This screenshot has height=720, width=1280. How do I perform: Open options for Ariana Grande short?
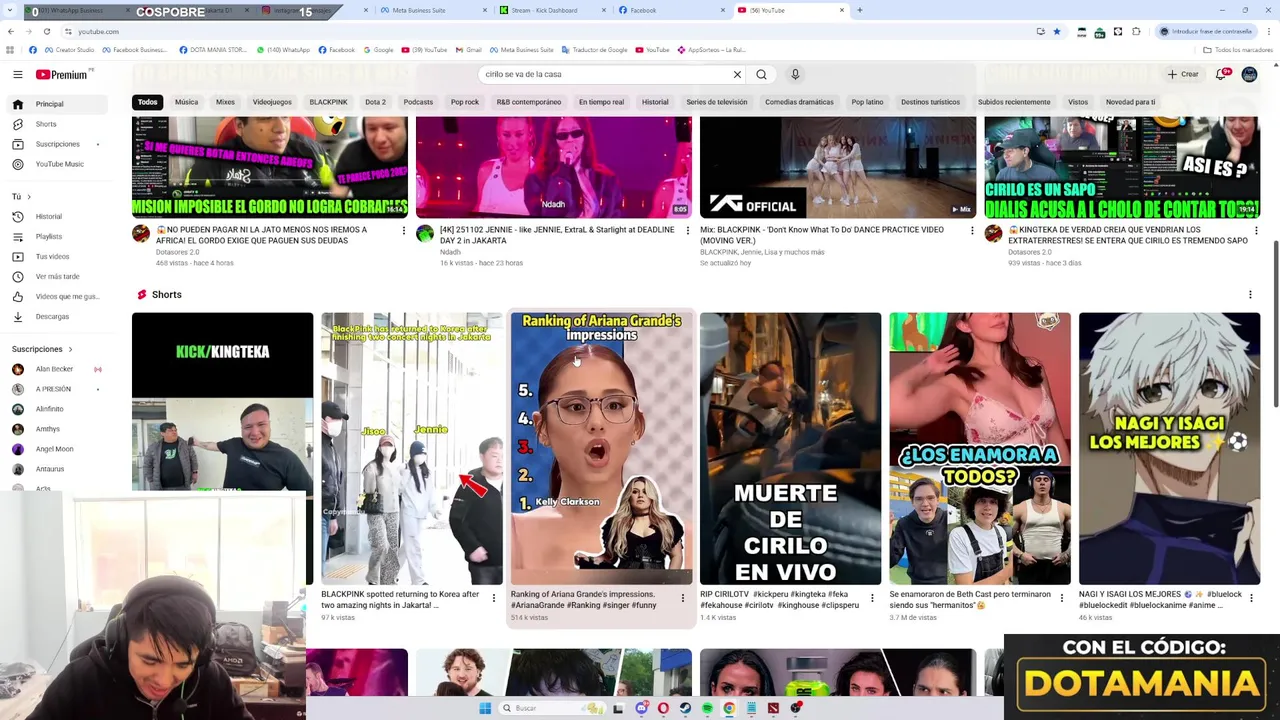click(683, 598)
